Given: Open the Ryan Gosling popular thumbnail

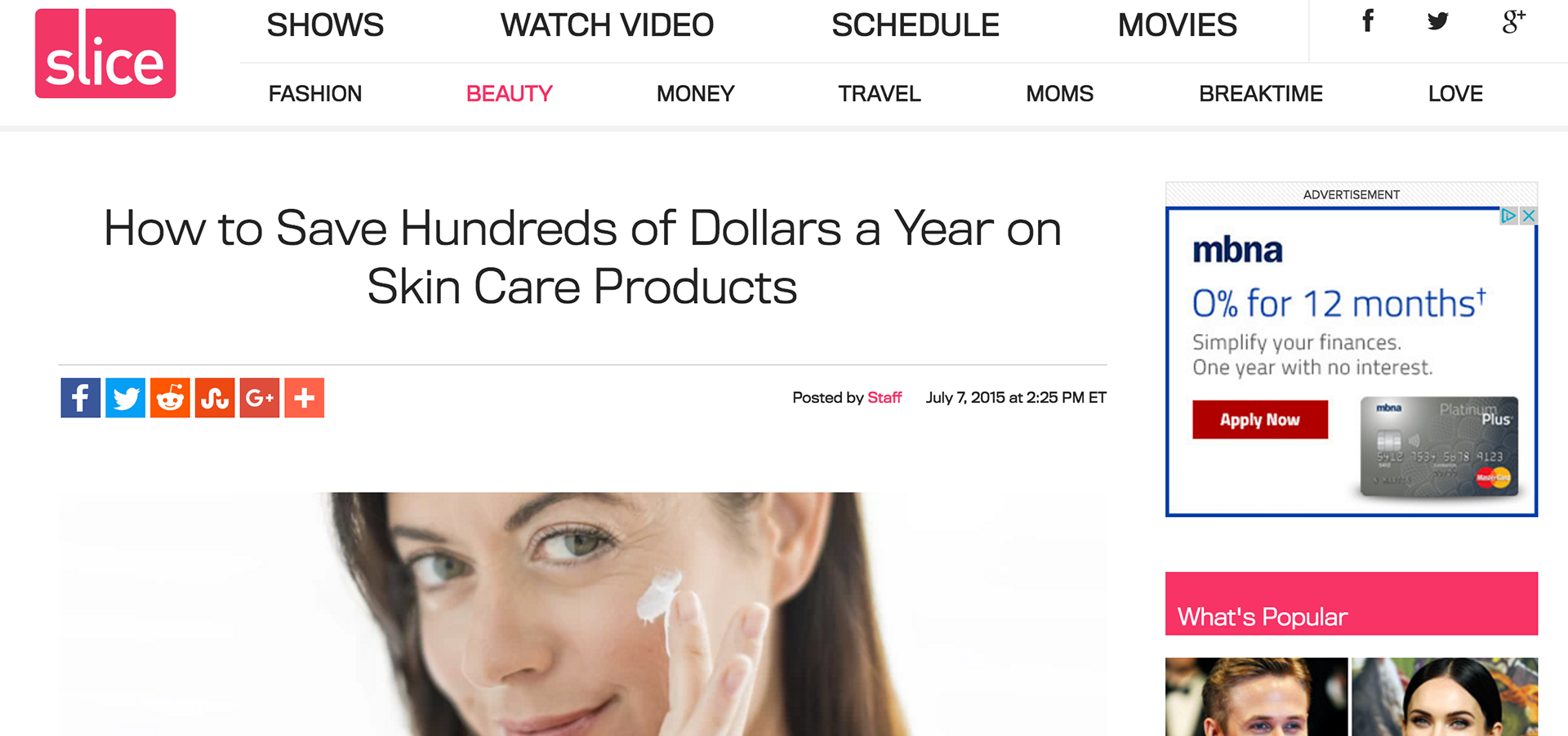Looking at the screenshot, I should pos(1256,697).
